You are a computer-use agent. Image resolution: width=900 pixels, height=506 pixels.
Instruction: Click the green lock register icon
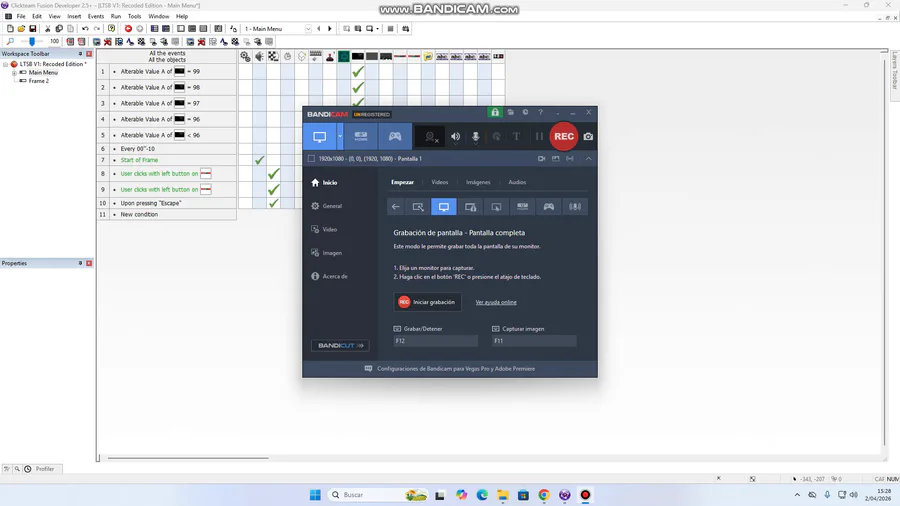[x=495, y=112]
